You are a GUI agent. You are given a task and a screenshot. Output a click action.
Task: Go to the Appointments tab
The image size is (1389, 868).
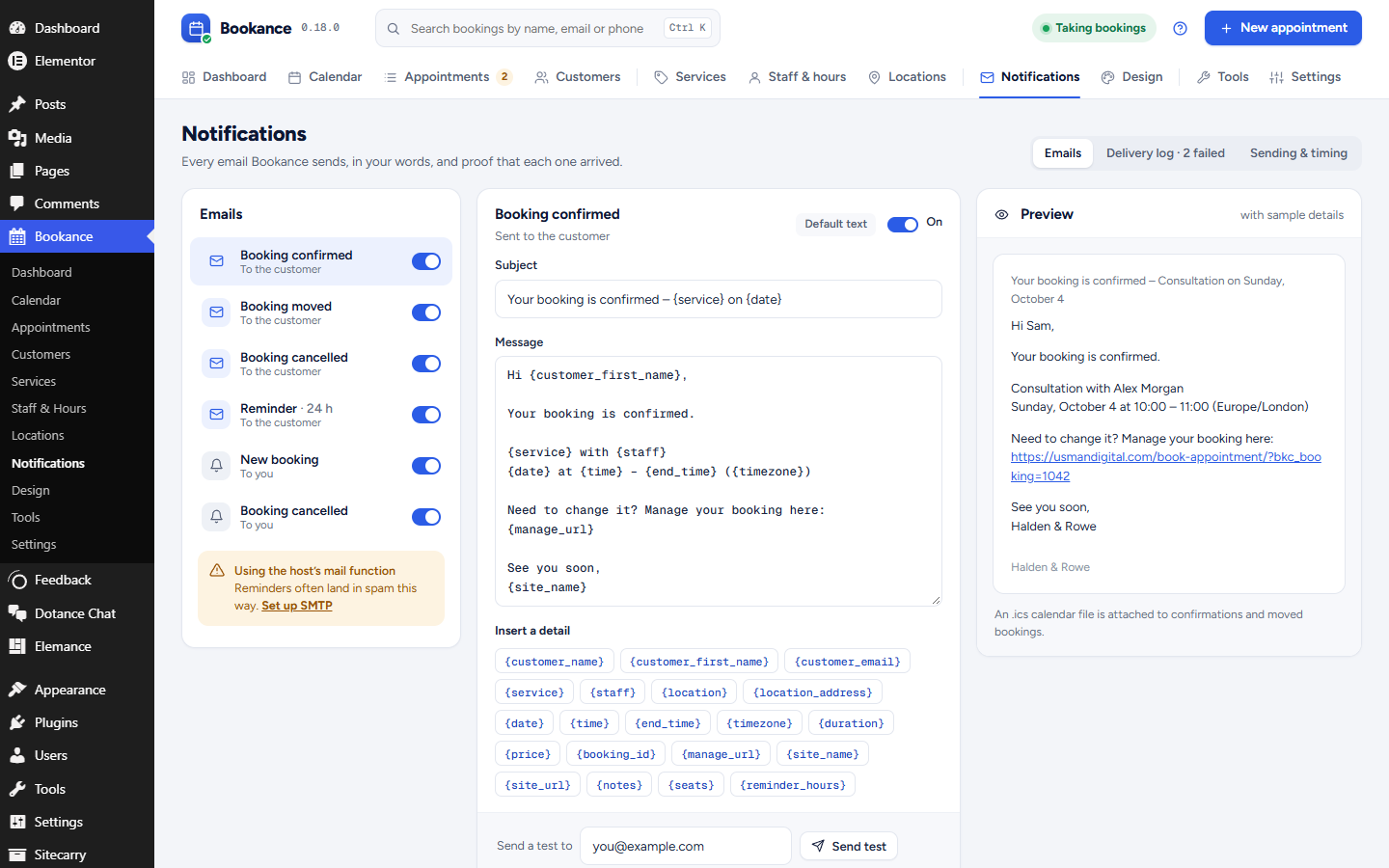tap(448, 77)
